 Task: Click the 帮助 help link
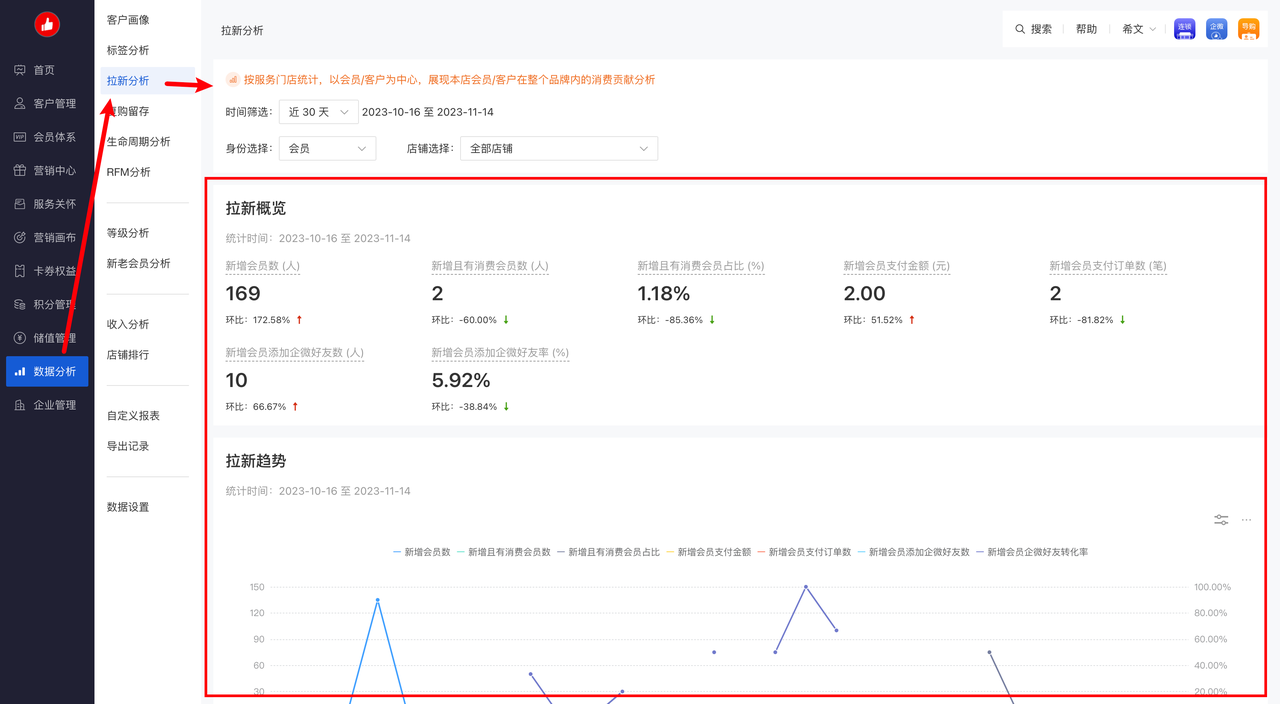(1086, 29)
